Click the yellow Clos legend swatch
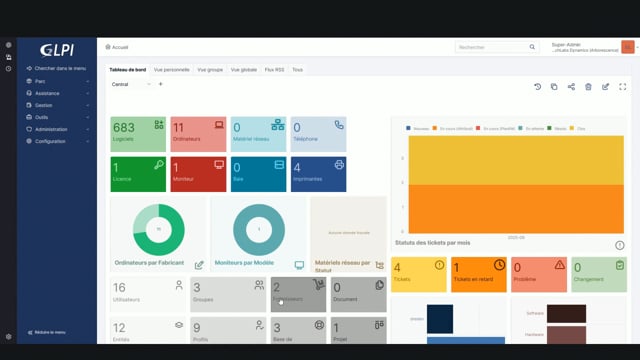This screenshot has height=360, width=640. click(572, 128)
